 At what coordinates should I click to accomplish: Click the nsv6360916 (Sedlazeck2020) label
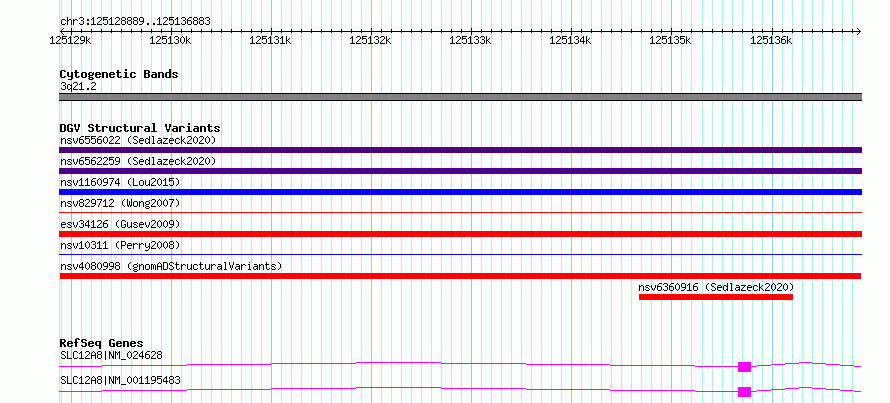pyautogui.click(x=716, y=287)
